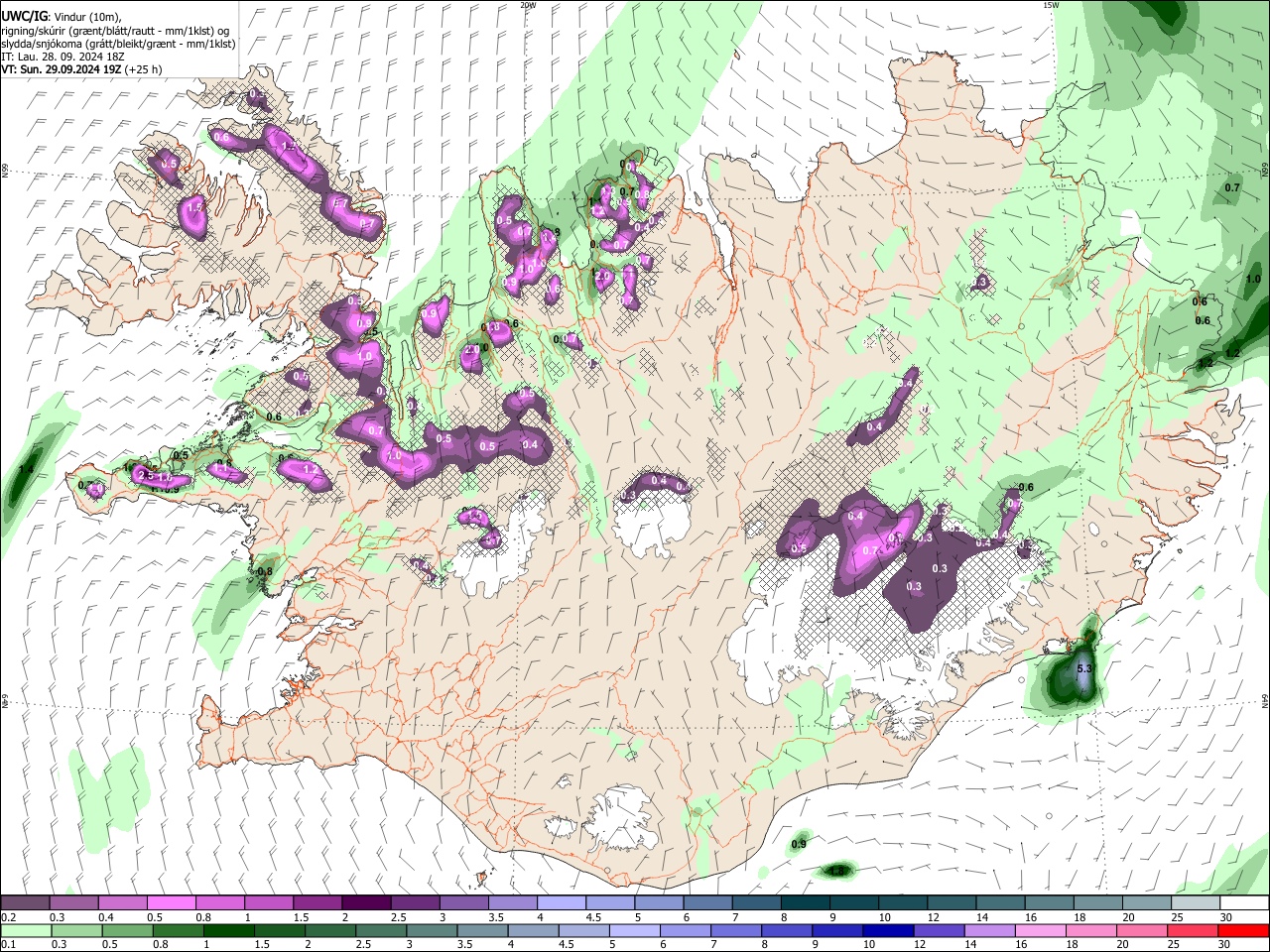Image resolution: width=1270 pixels, height=952 pixels.
Task: Click the palest green rain swatch between 0.1 and 0.3
Action: [26, 930]
